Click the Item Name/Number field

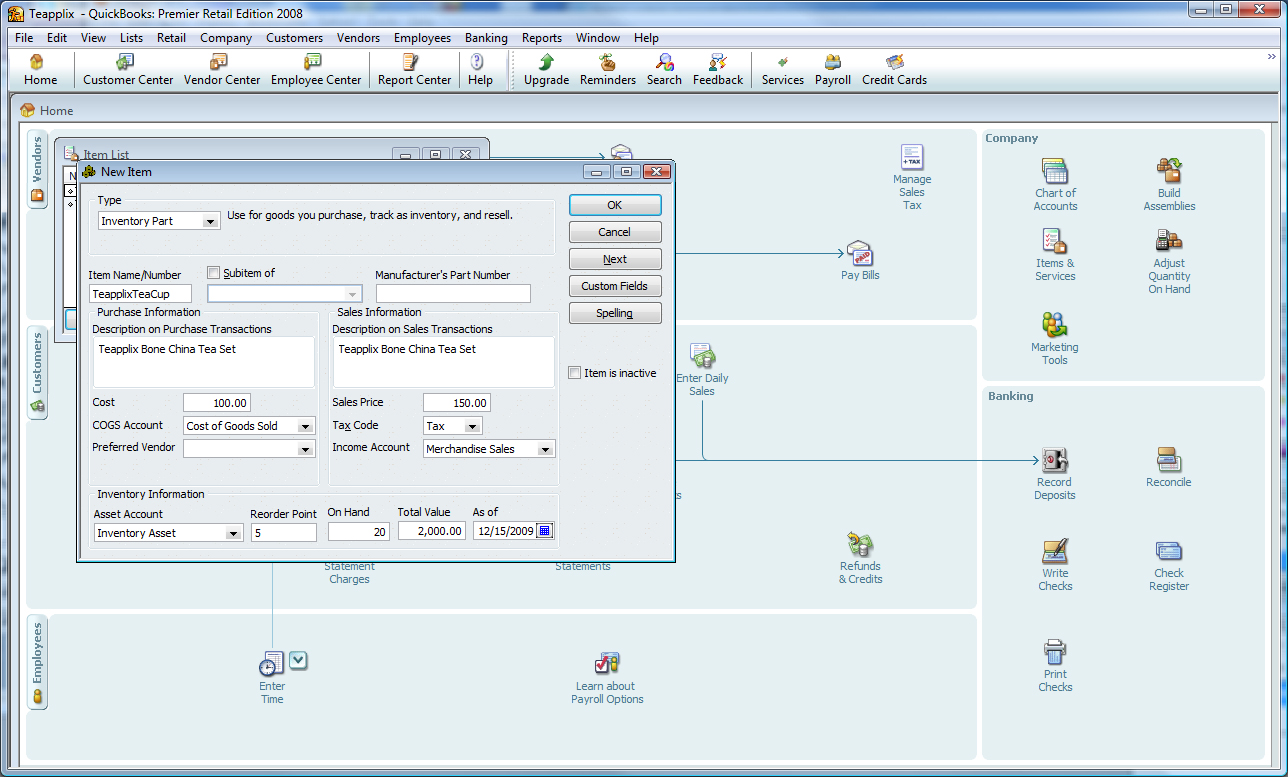pyautogui.click(x=140, y=294)
